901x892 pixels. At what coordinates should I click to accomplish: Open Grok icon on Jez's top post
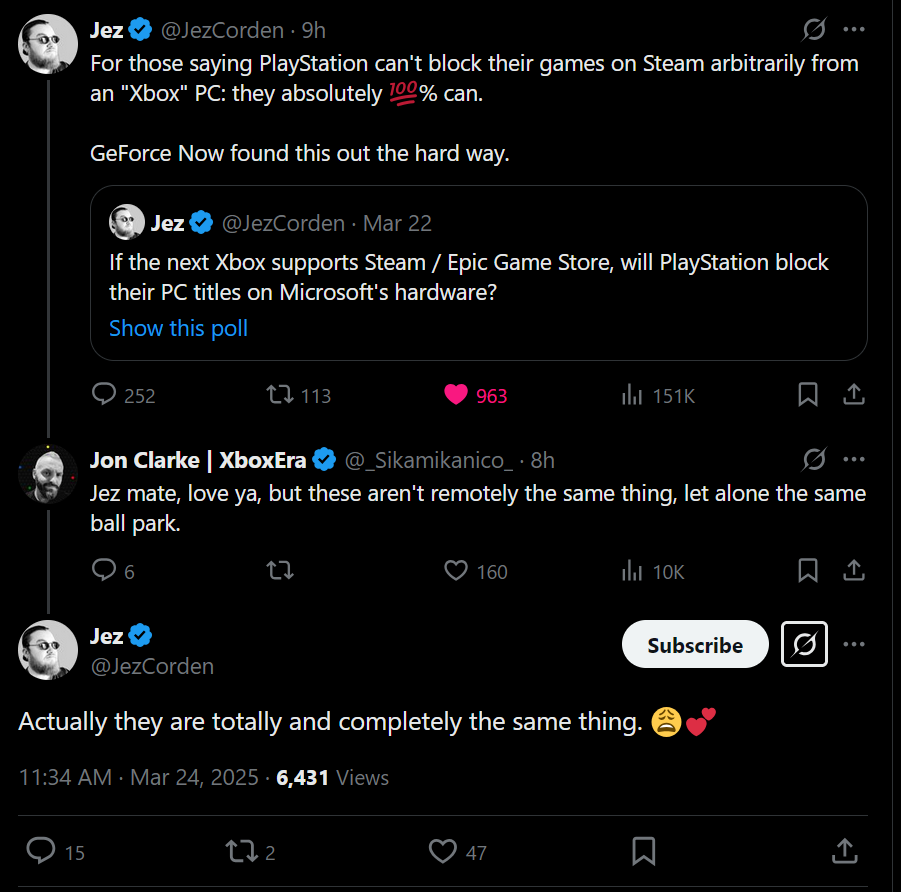pos(815,29)
